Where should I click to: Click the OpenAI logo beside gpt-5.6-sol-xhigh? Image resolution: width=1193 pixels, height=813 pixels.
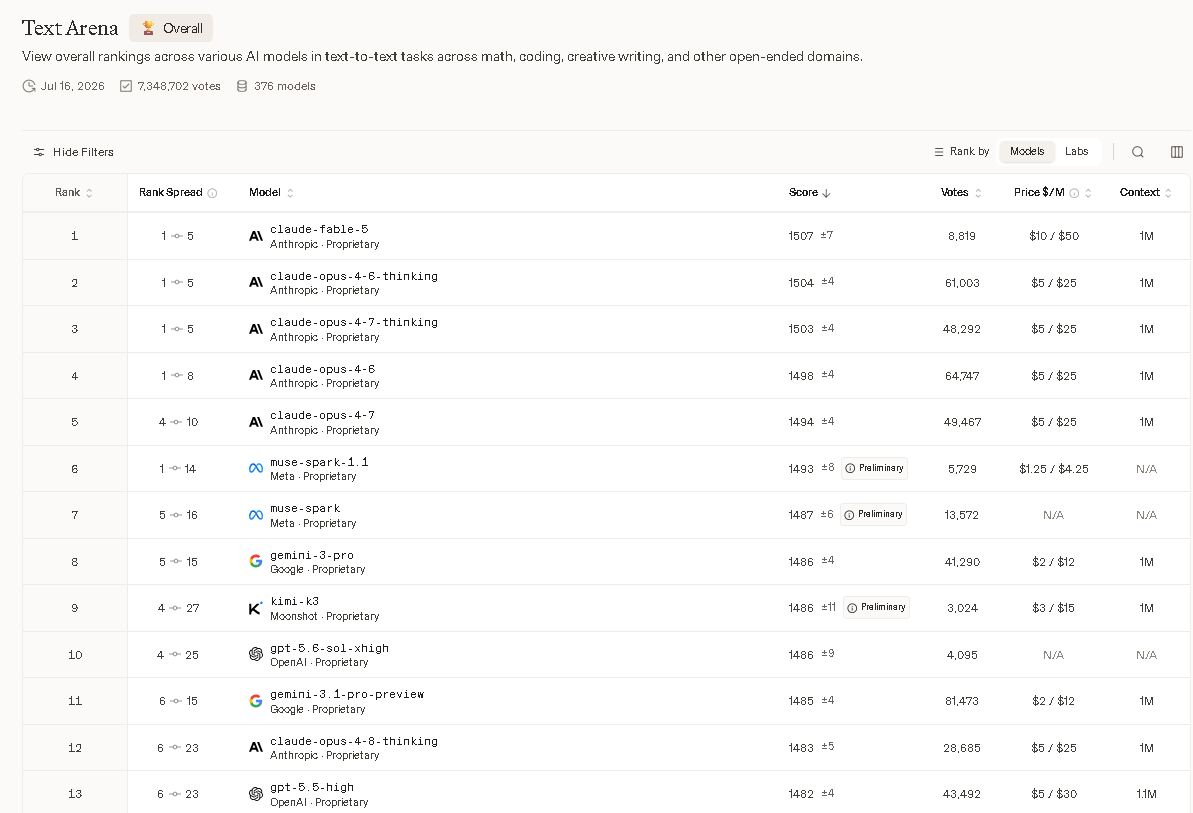point(256,654)
